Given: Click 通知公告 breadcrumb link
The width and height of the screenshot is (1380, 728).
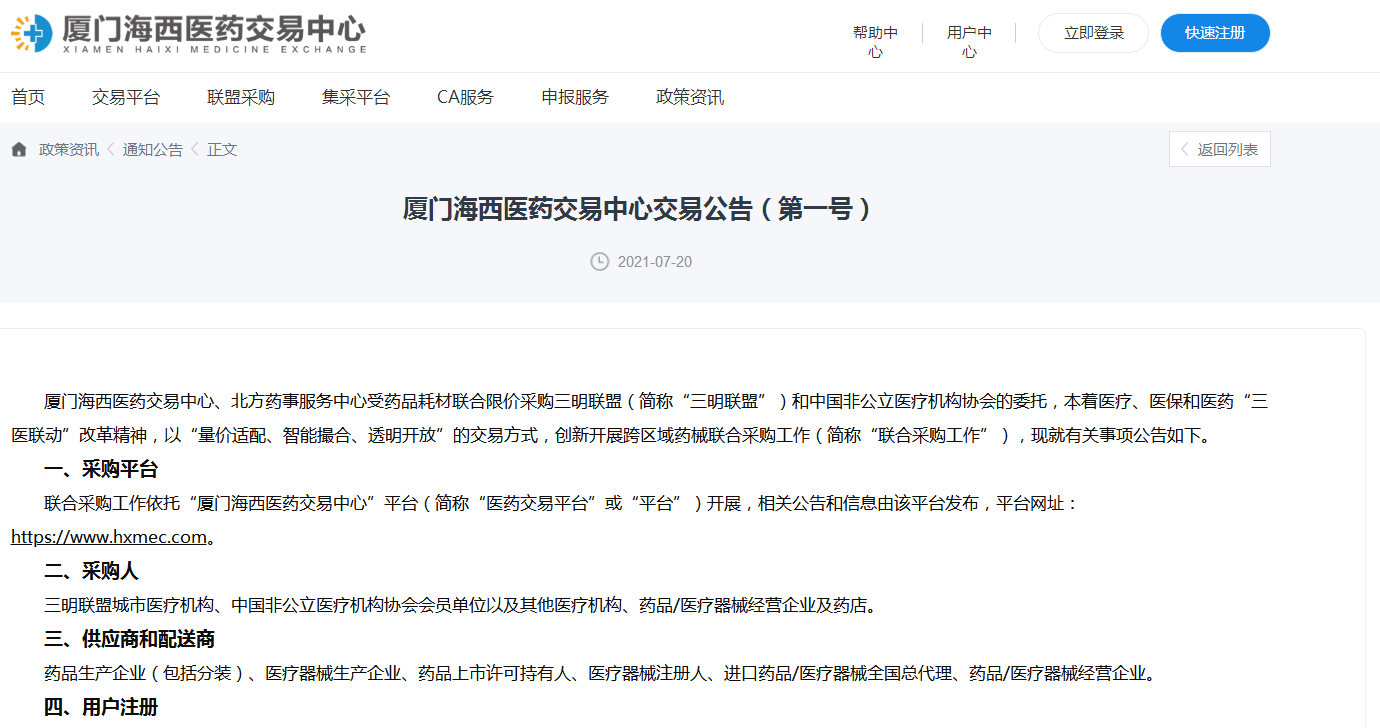Looking at the screenshot, I should (153, 149).
